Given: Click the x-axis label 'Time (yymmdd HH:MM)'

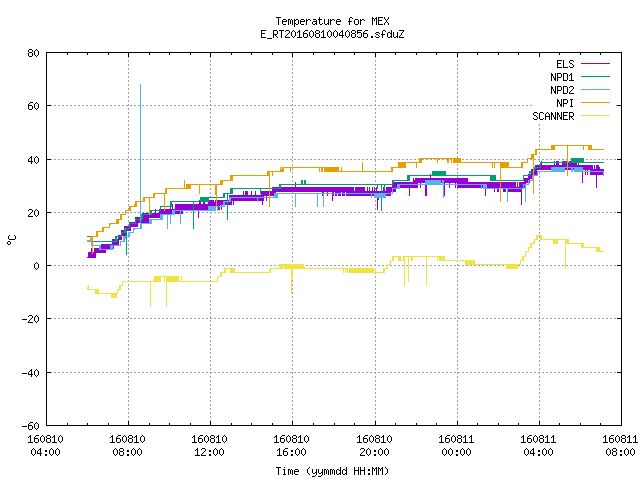Looking at the screenshot, I should point(332,471).
